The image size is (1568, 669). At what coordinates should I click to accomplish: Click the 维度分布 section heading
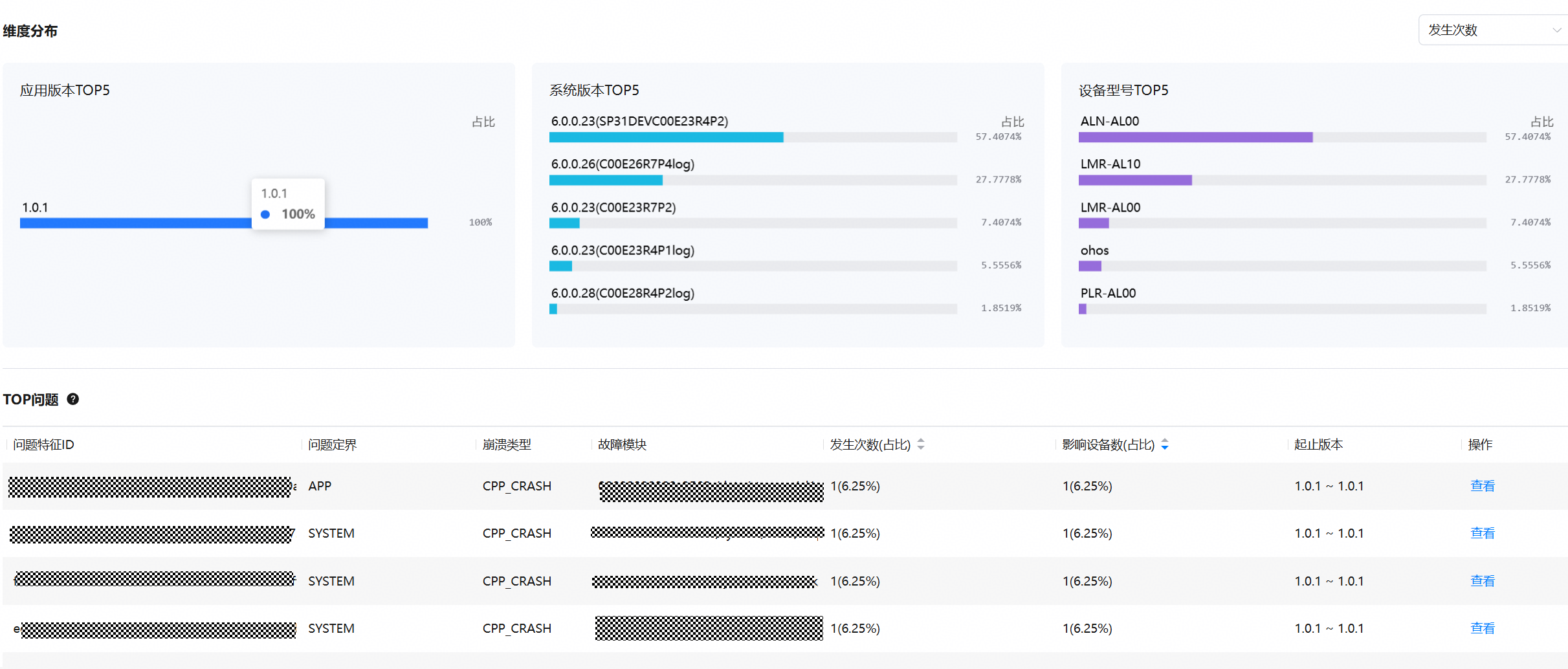point(30,31)
